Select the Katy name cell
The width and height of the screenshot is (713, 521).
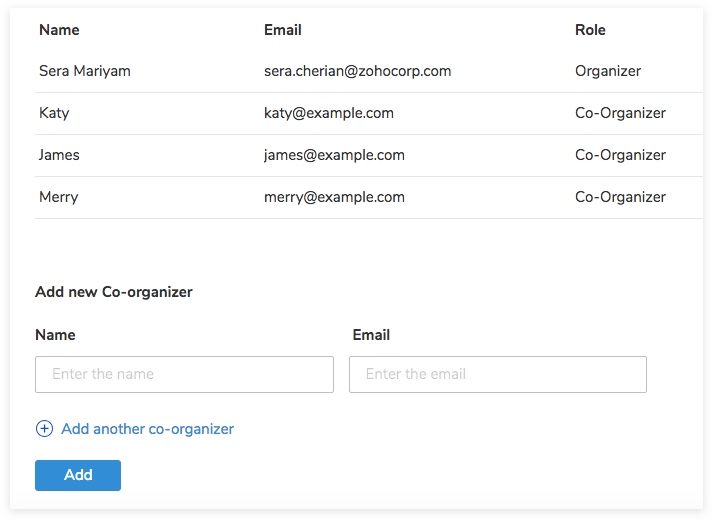click(54, 113)
